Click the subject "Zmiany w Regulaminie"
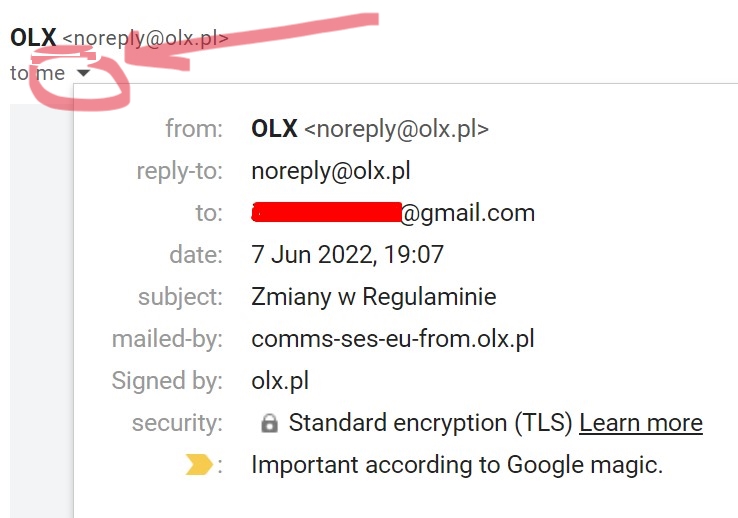 [374, 297]
